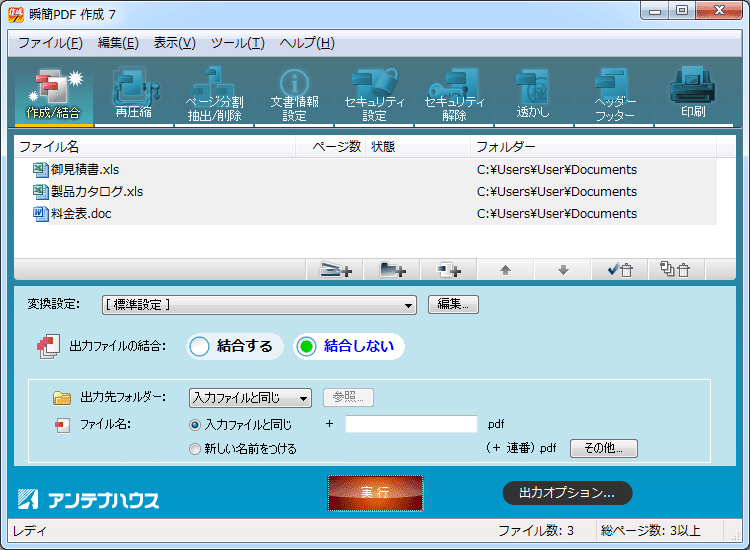
Task: Open the ツール(T) menu
Action: [236, 43]
